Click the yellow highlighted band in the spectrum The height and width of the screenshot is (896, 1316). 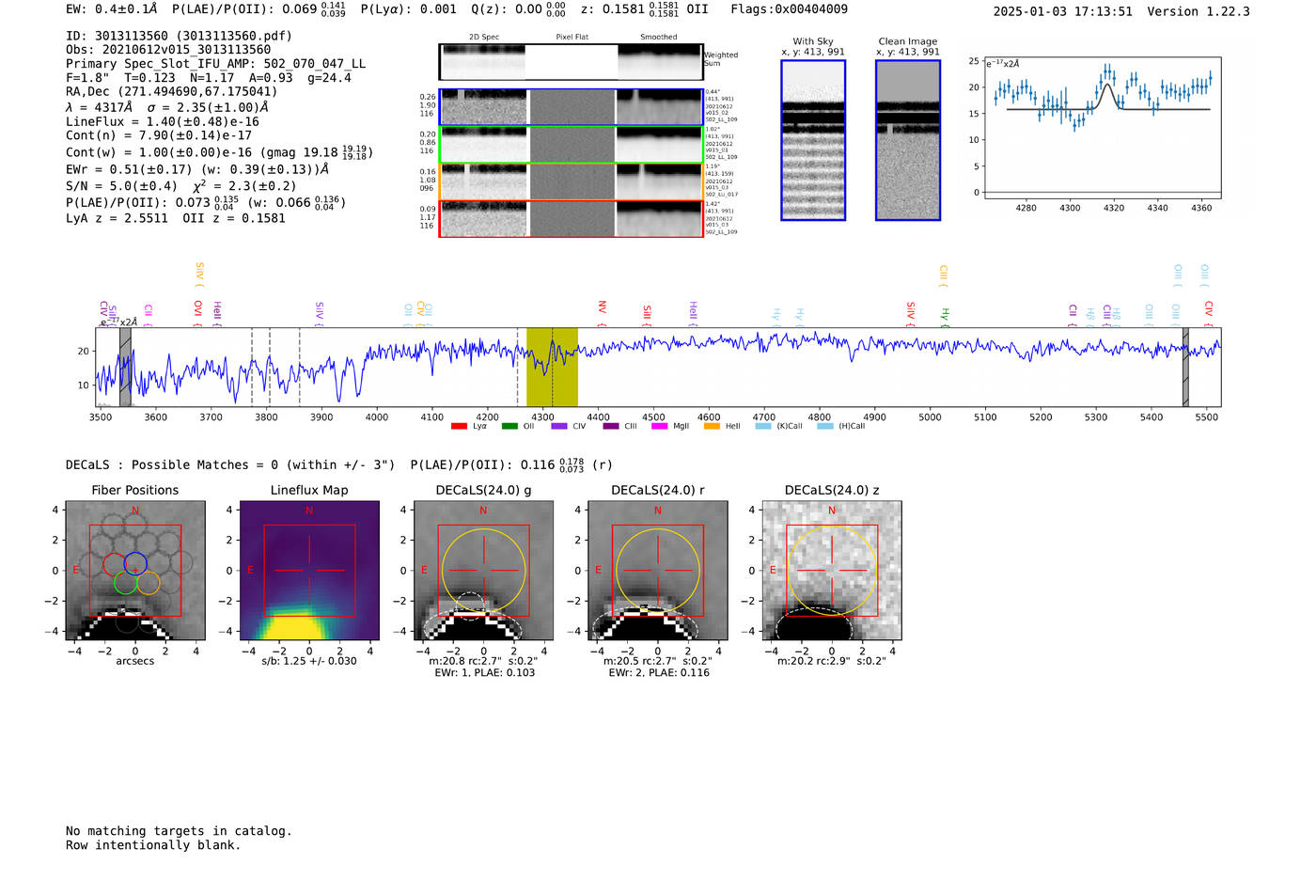click(552, 368)
